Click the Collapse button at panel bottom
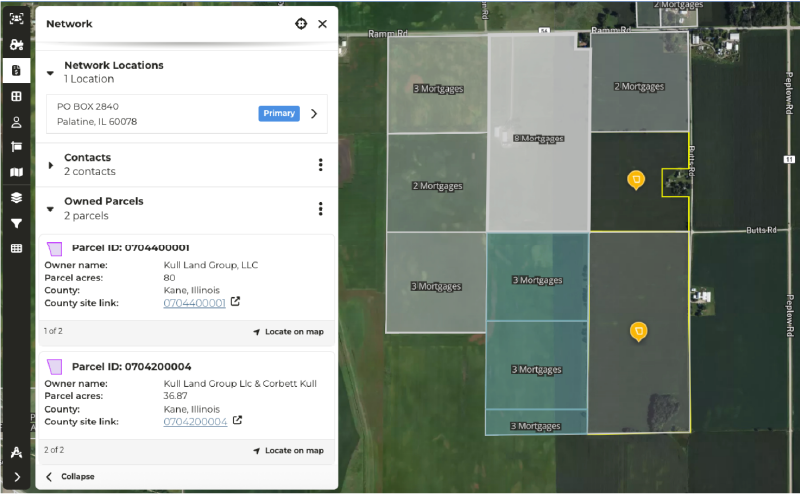The width and height of the screenshot is (801, 494). (70, 477)
